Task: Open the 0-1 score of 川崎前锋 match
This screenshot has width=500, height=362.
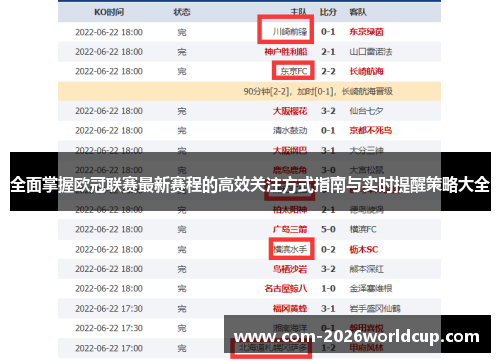Action: (x=328, y=32)
